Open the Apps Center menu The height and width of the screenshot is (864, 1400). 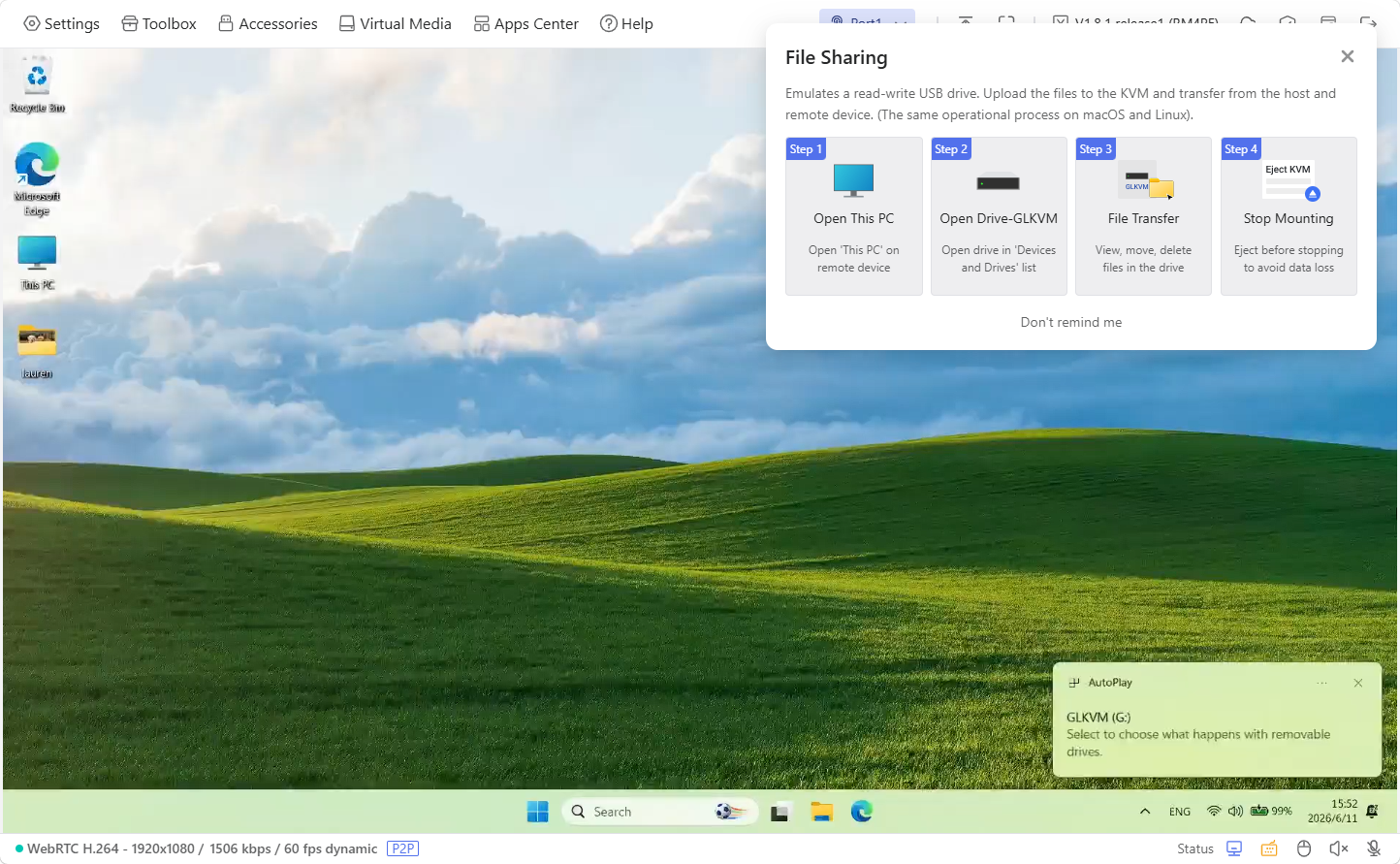pos(525,23)
